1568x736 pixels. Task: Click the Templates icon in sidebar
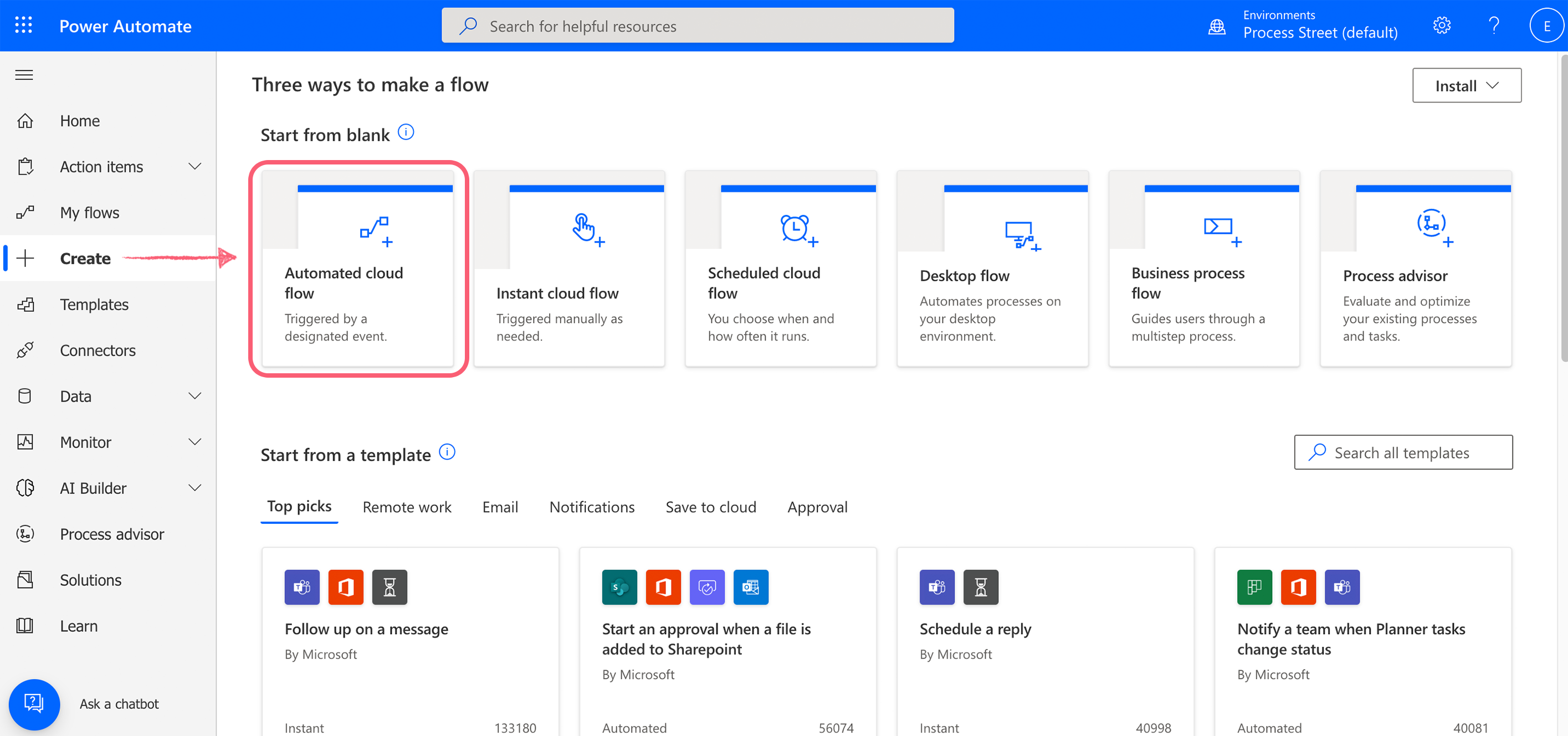[x=25, y=304]
